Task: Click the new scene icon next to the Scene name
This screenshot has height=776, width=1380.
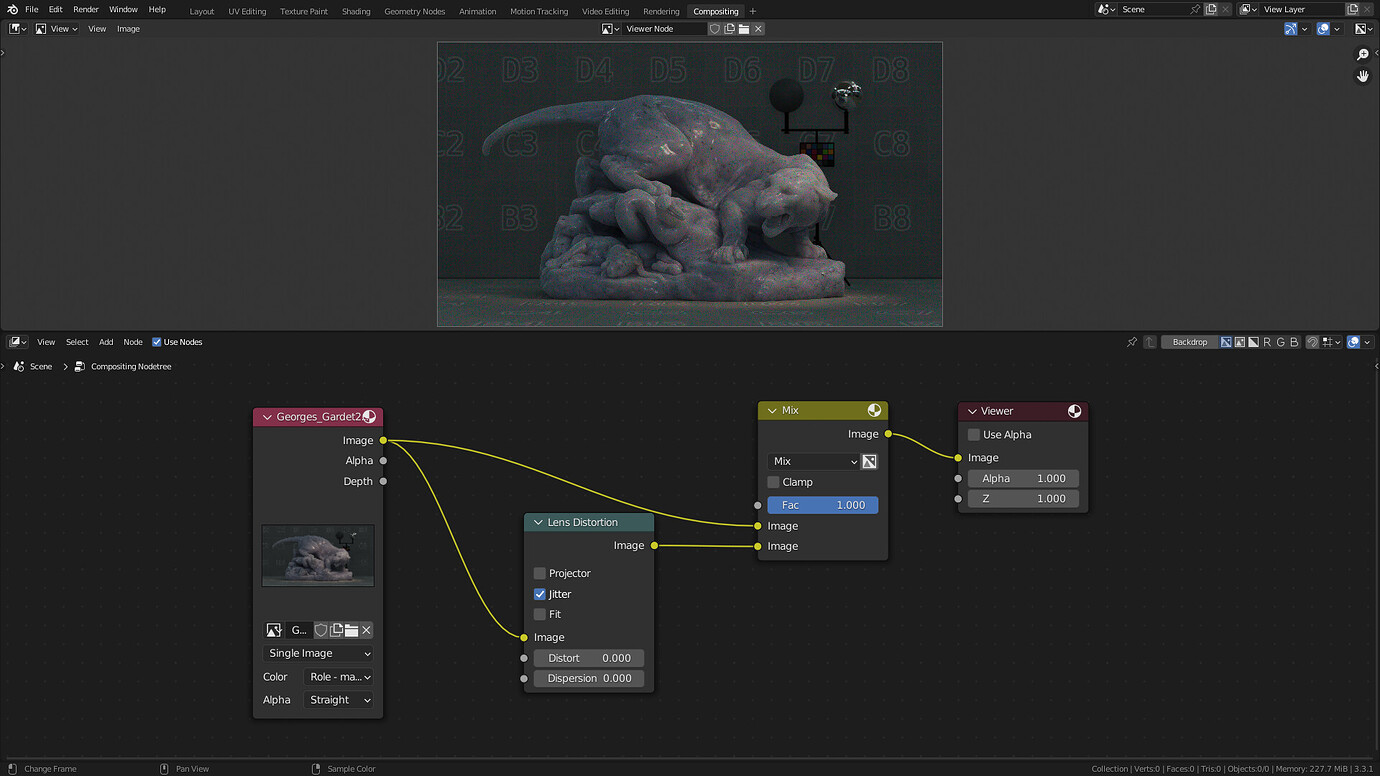Action: [1211, 9]
